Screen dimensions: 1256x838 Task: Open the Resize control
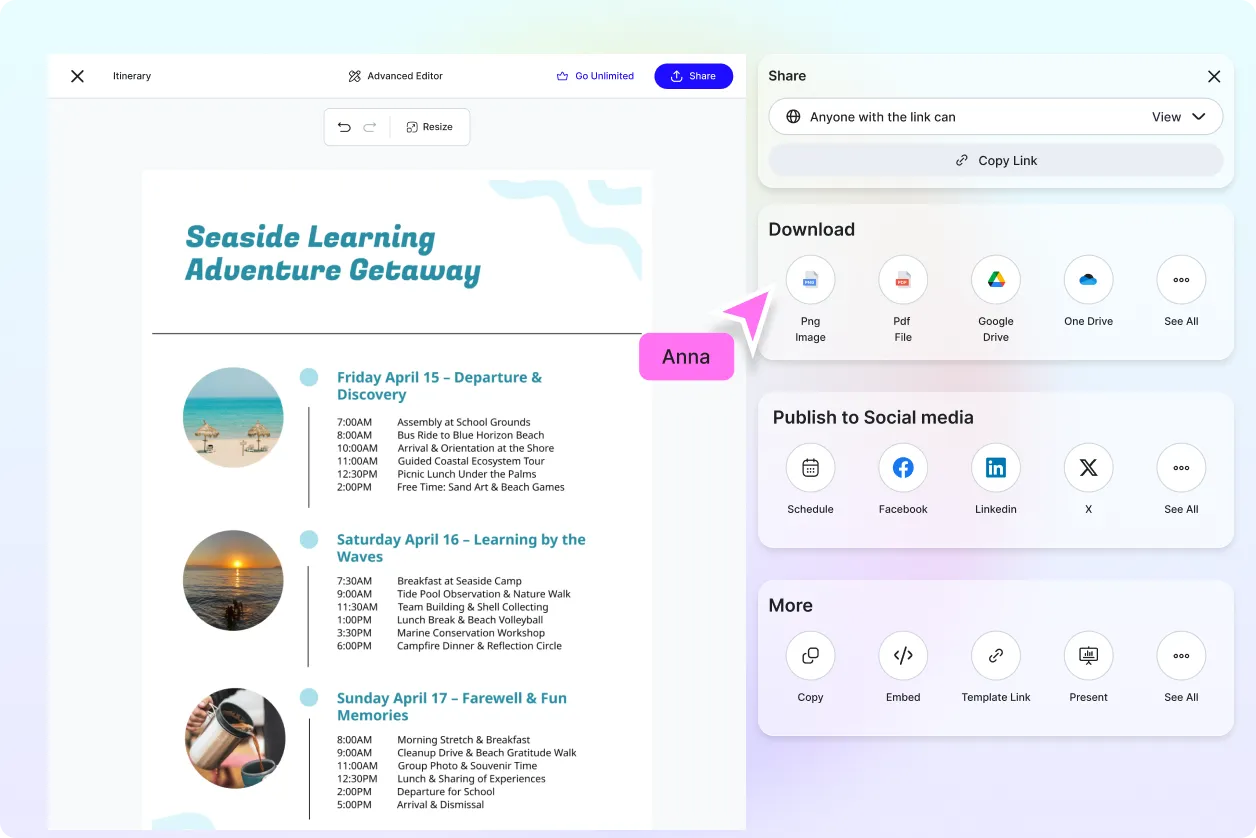(430, 127)
